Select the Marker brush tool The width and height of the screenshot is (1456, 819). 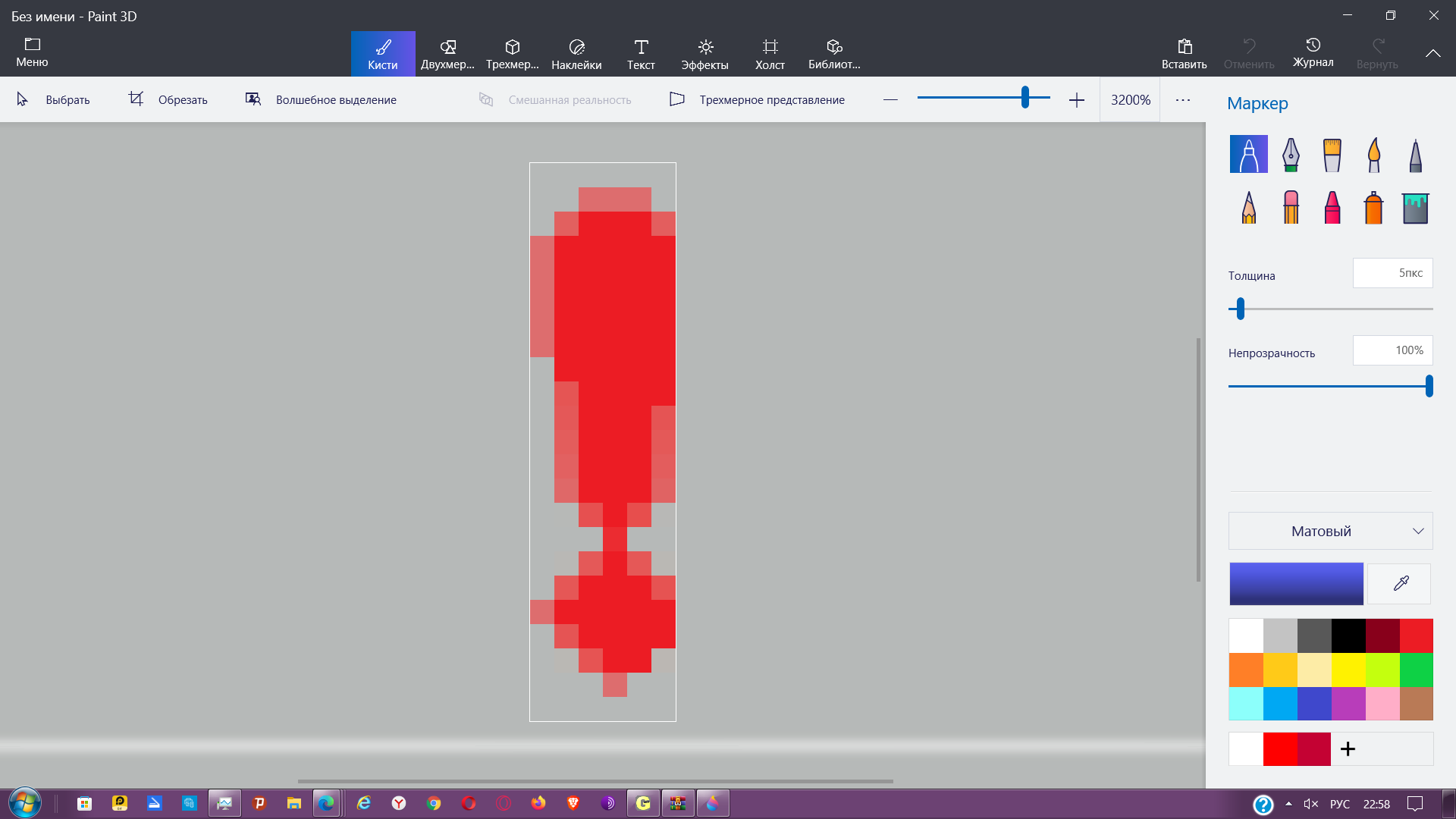point(1248,154)
